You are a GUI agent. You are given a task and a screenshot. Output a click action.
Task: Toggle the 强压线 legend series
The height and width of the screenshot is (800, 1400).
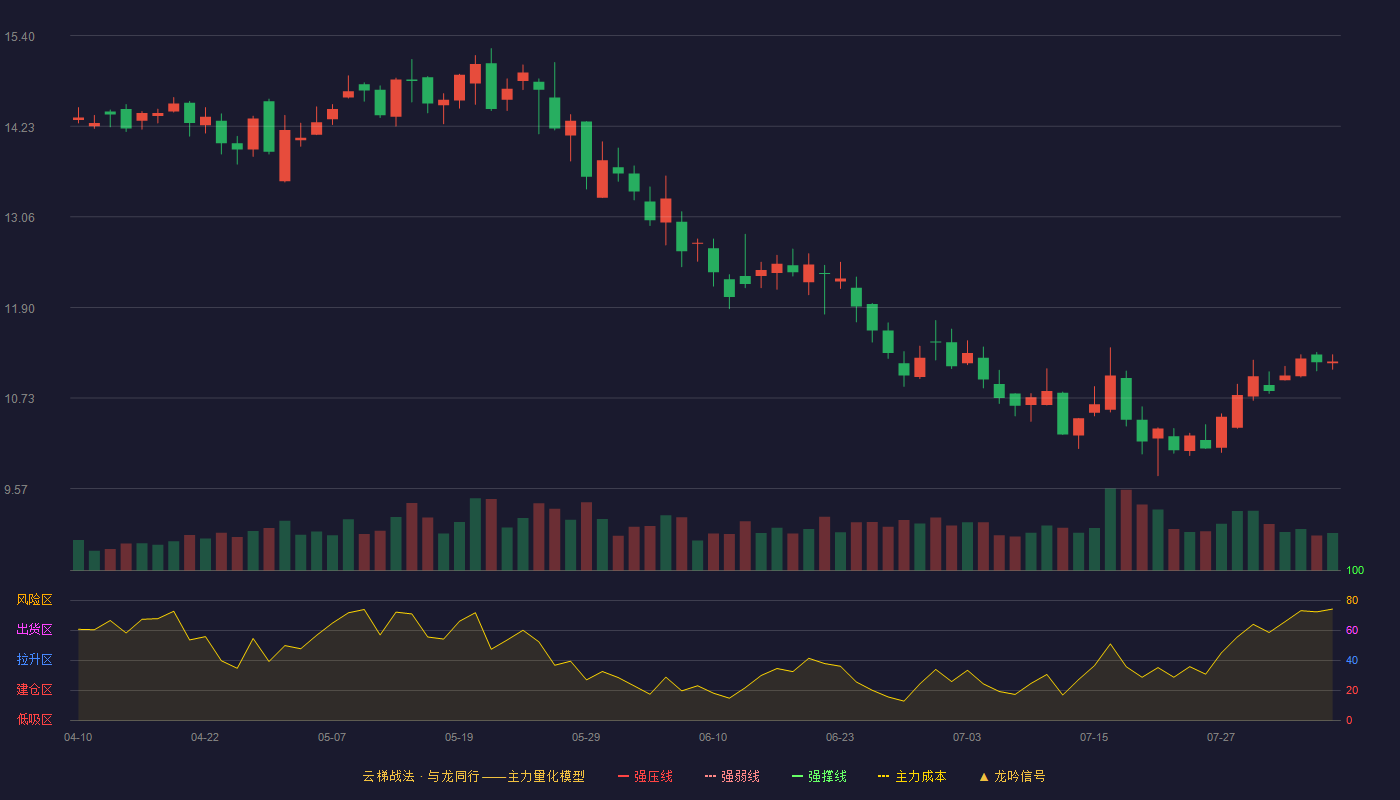(645, 776)
